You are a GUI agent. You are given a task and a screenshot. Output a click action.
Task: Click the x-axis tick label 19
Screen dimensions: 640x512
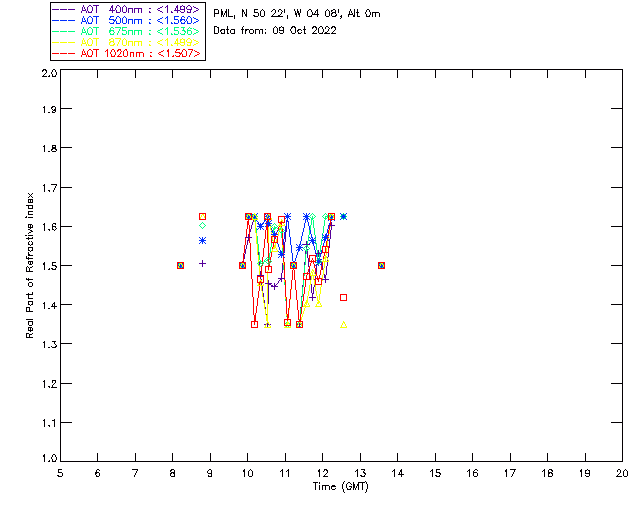(585, 473)
